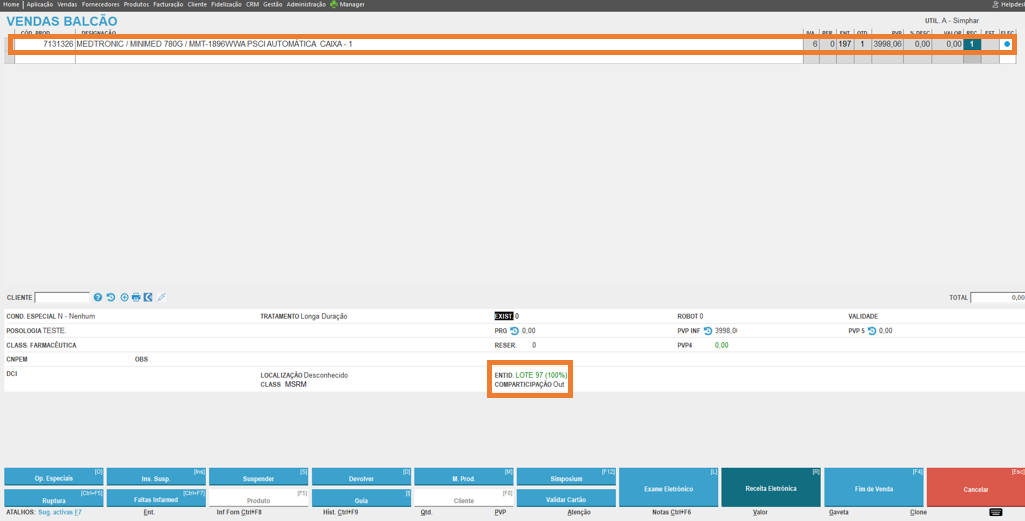
Task: Open the Fidelização menu
Action: click(227, 5)
